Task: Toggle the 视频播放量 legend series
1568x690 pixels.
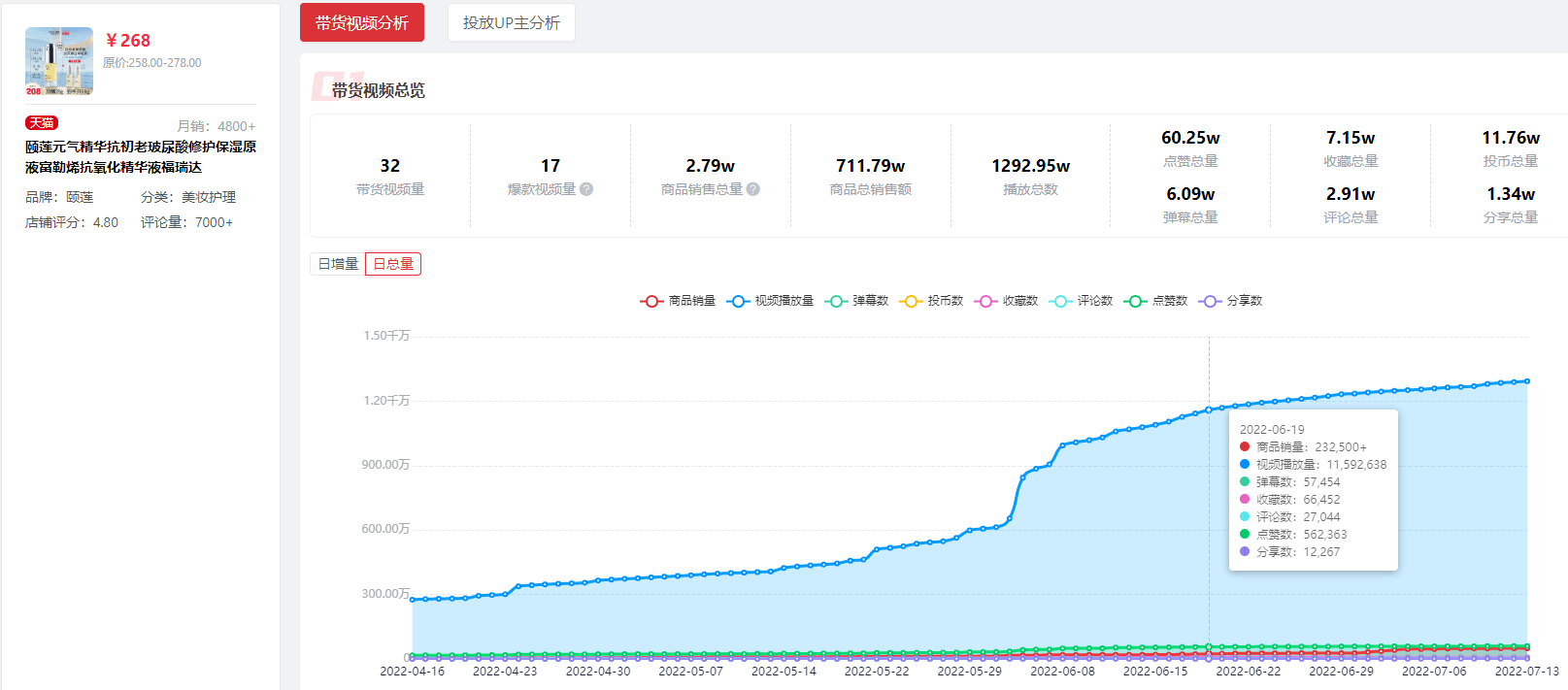Action: click(738, 301)
